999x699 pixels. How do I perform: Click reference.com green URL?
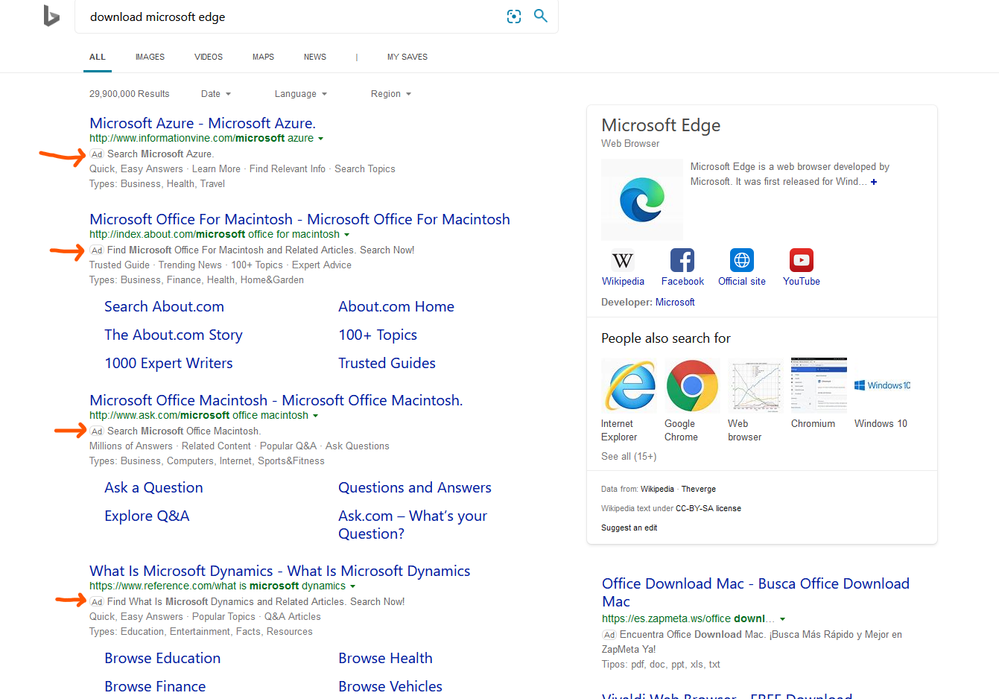pos(217,586)
